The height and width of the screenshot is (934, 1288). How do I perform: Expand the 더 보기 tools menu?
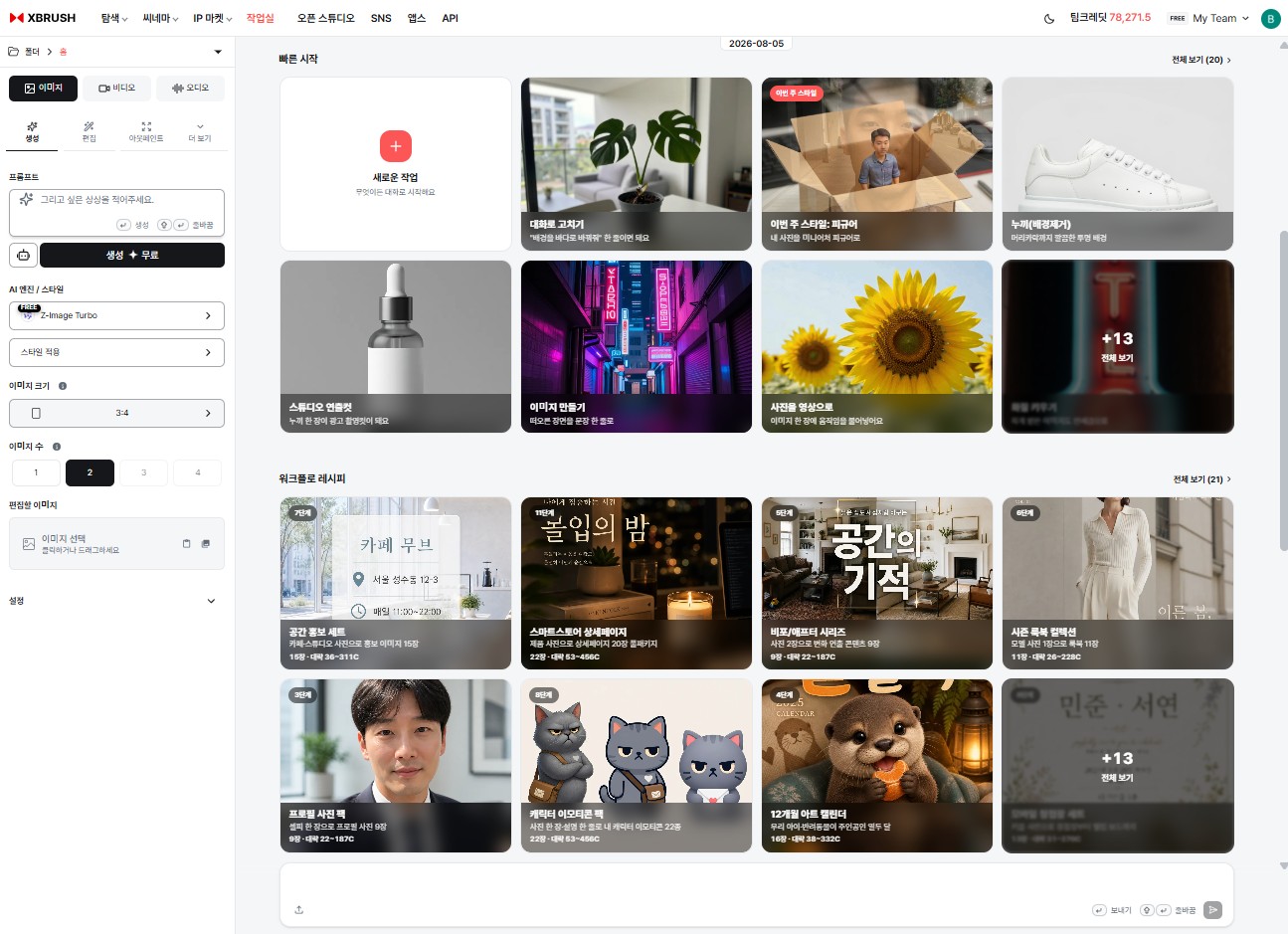(x=200, y=131)
